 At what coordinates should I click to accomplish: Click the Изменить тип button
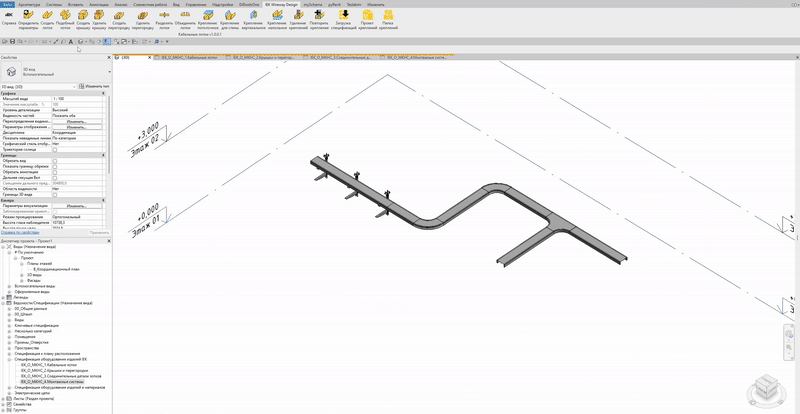click(x=95, y=87)
